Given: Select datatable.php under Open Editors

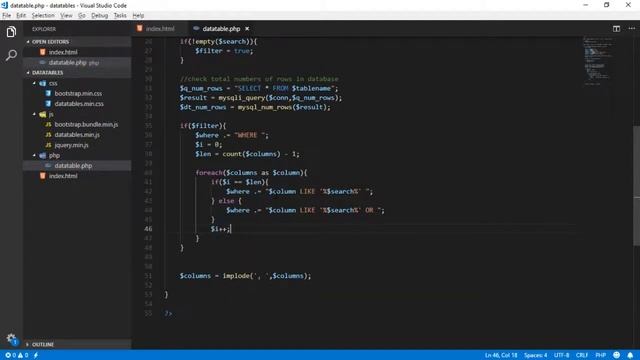Looking at the screenshot, I should (78, 62).
